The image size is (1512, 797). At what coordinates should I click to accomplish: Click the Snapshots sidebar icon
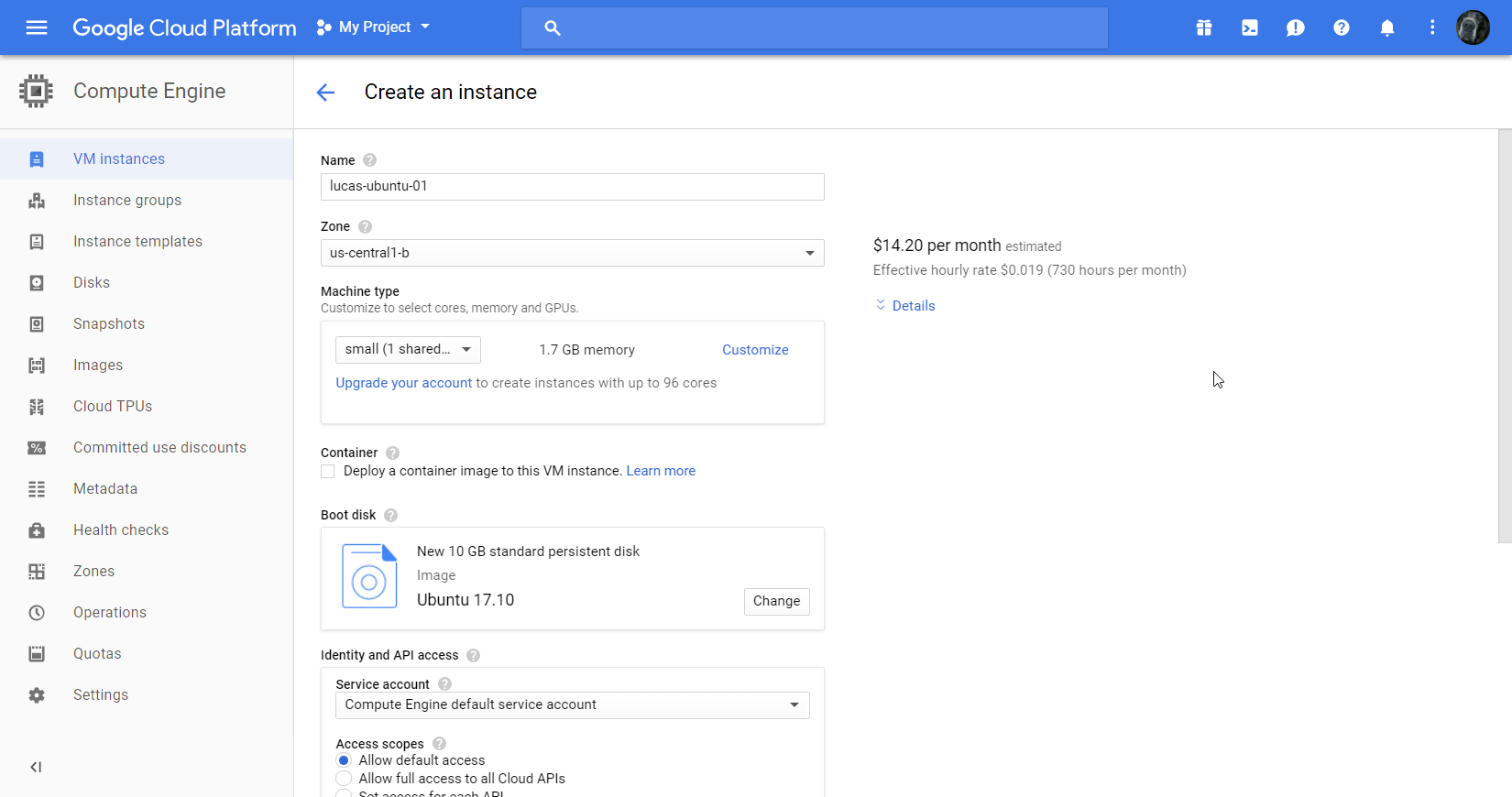point(37,324)
